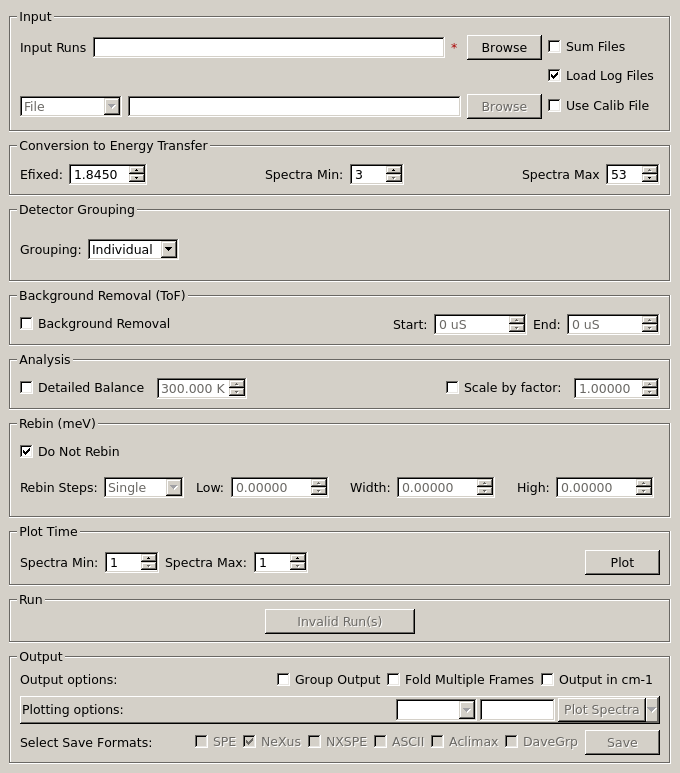The width and height of the screenshot is (680, 773).
Task: Decrease Plot Time Spectra Max value
Action: (298, 567)
